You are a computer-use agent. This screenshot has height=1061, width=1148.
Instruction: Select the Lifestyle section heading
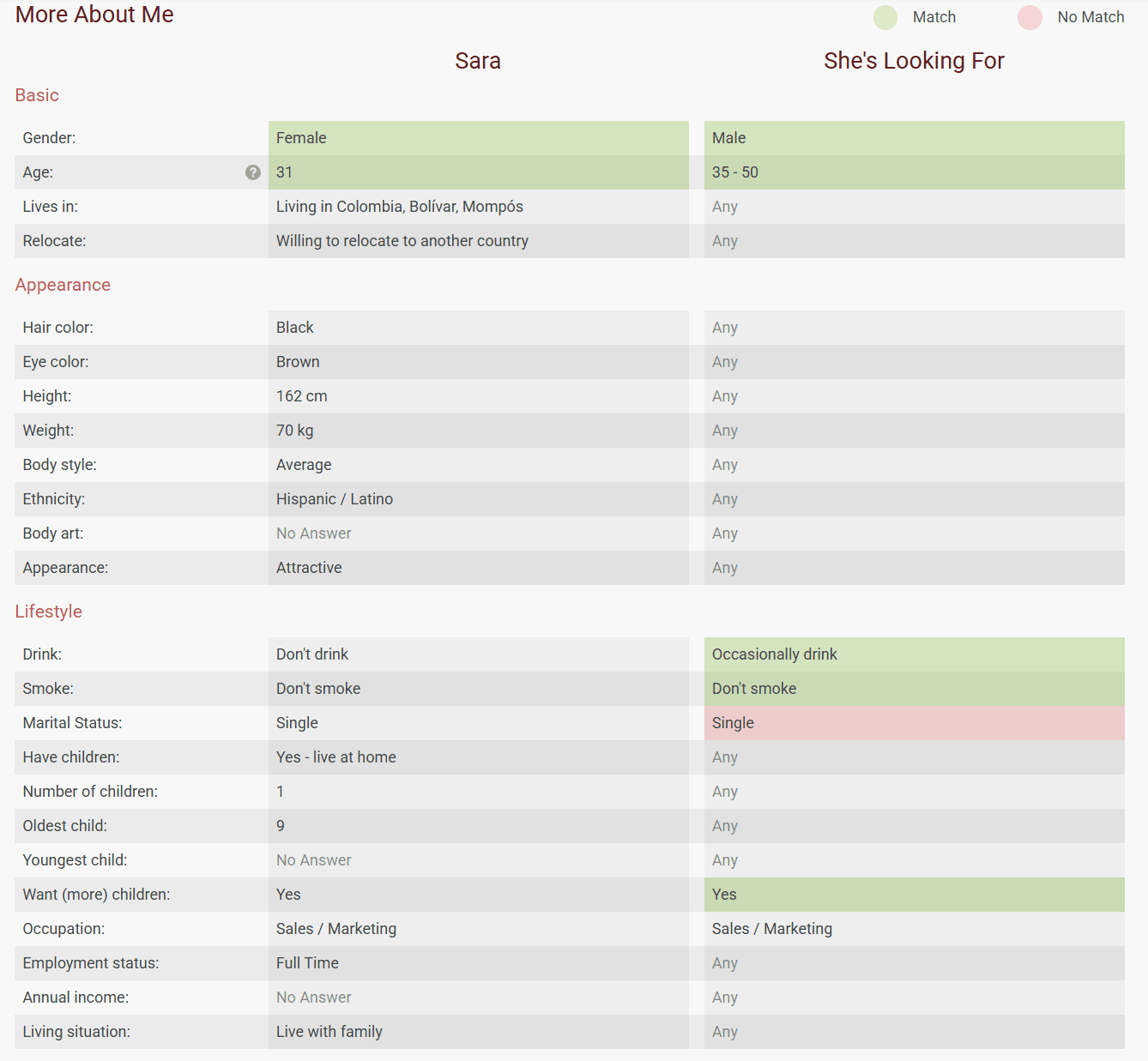(48, 612)
